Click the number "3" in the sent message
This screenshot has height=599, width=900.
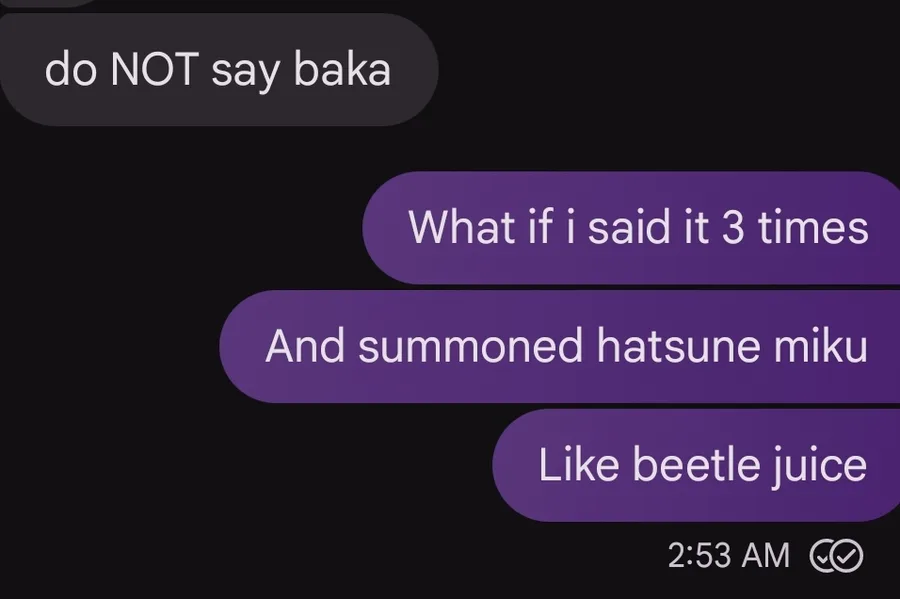coord(733,228)
